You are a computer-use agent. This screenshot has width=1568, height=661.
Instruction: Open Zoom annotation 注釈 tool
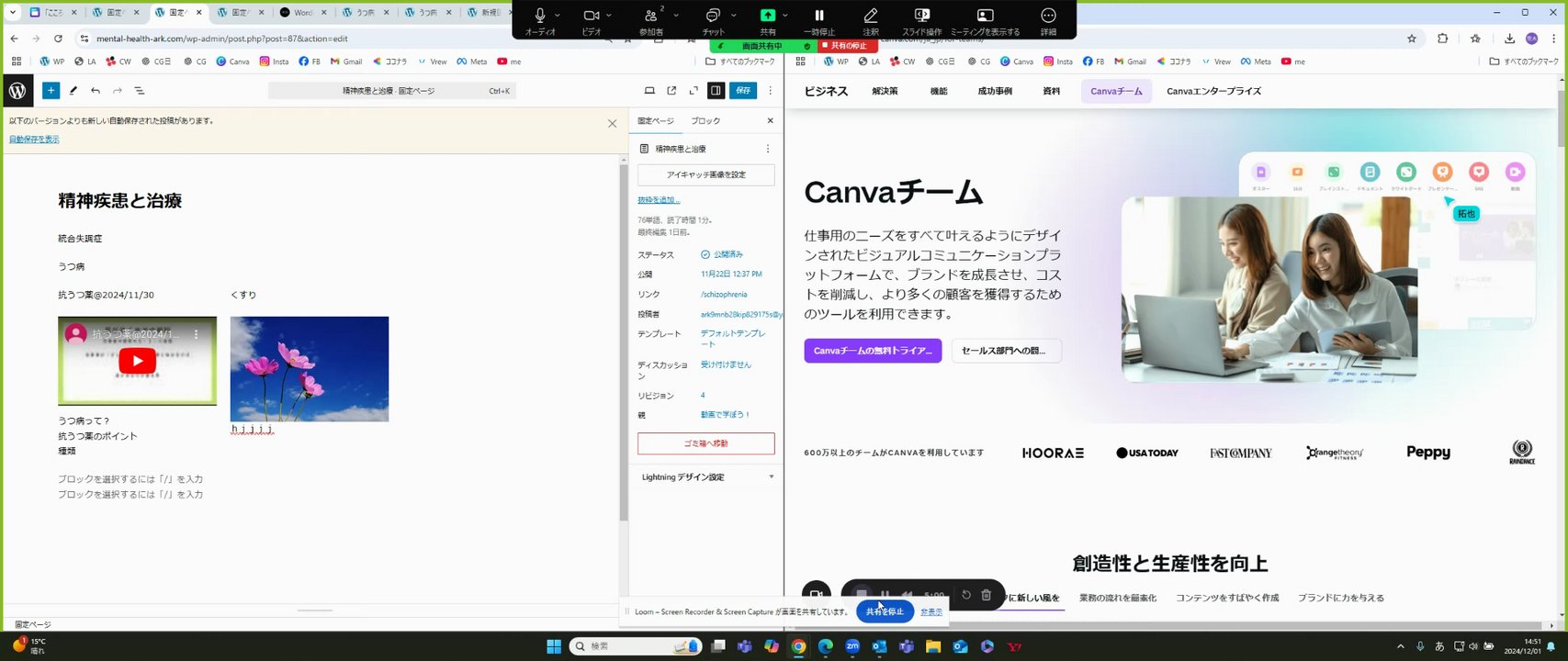tap(871, 20)
